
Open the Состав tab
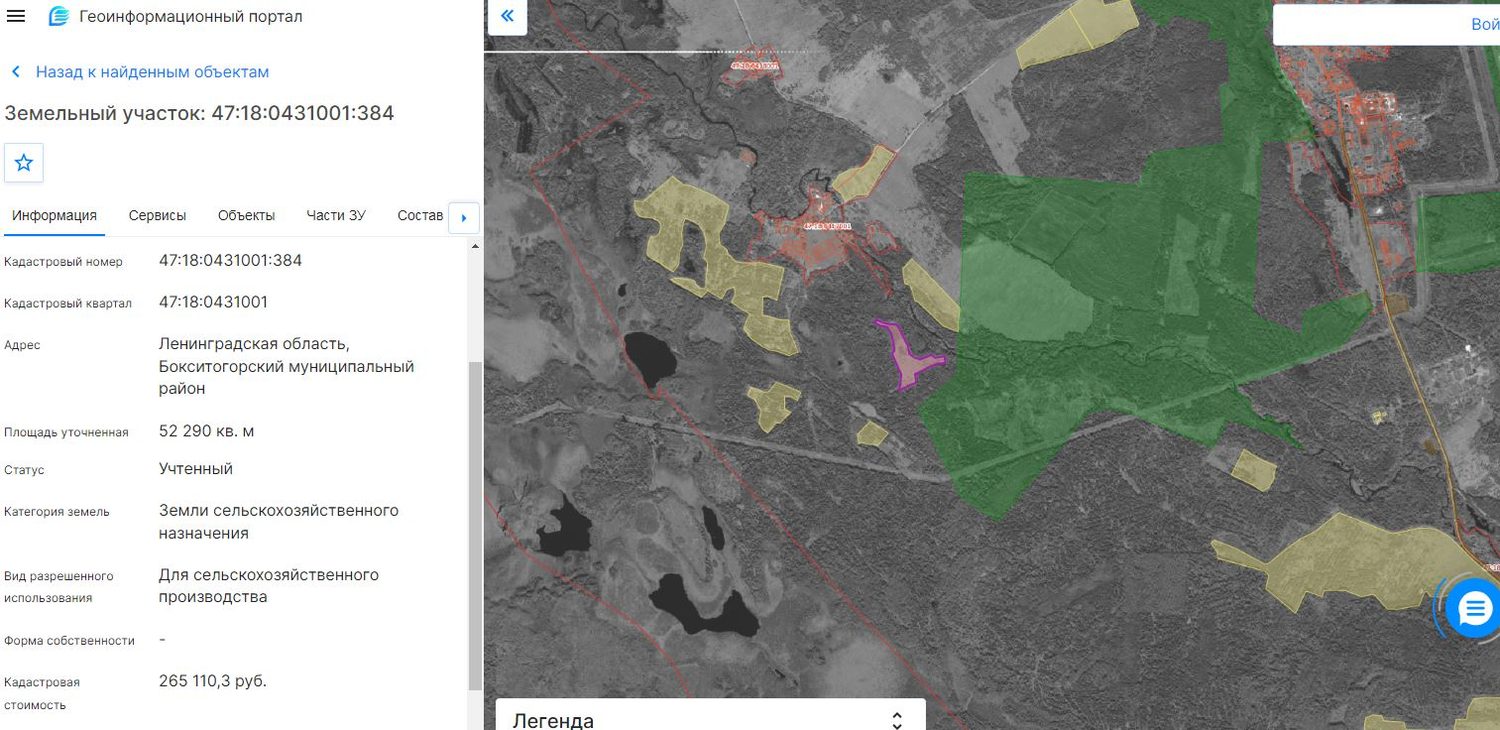(420, 216)
